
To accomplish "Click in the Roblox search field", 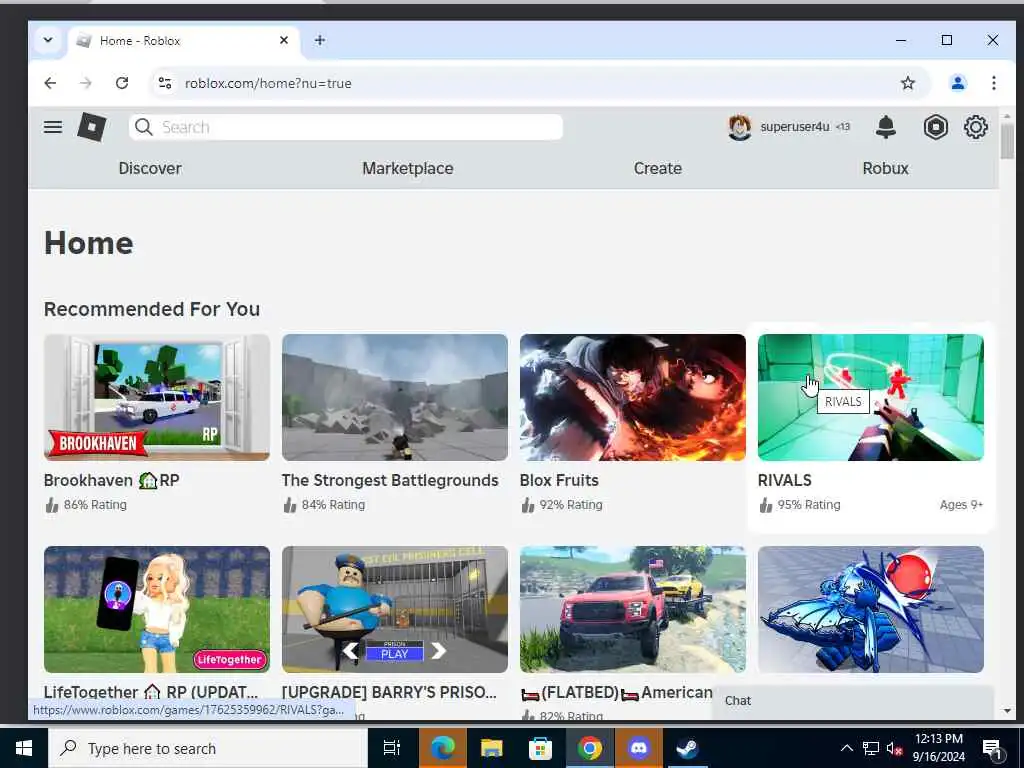I will (346, 127).
